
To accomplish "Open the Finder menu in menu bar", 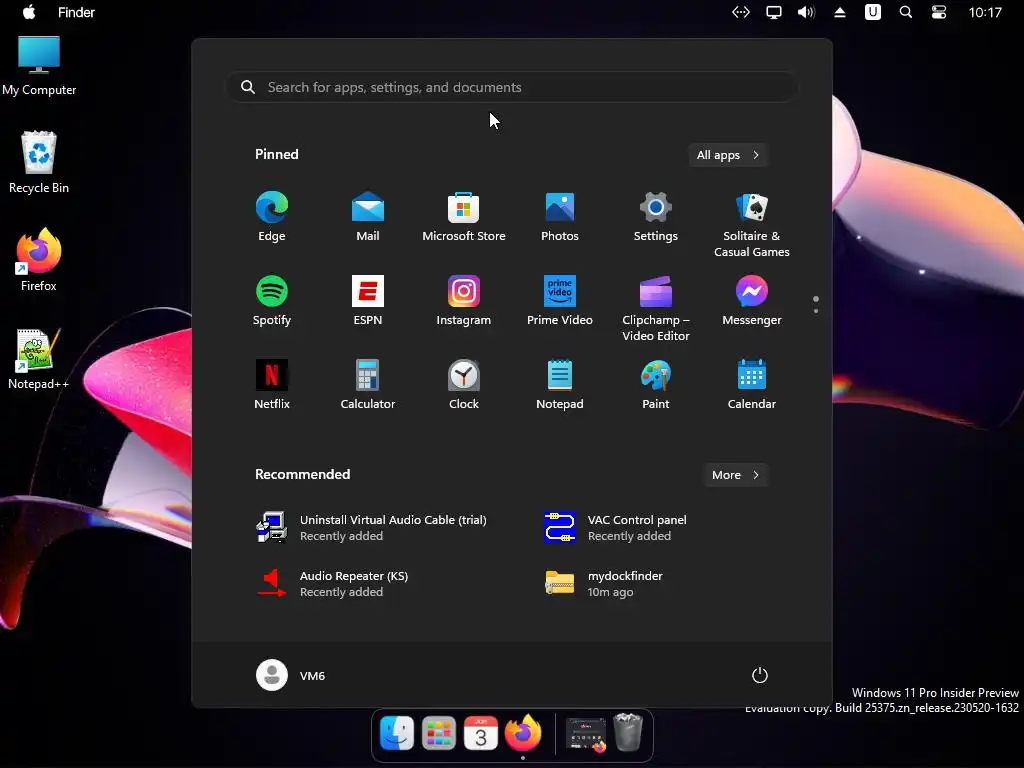I will pos(76,12).
